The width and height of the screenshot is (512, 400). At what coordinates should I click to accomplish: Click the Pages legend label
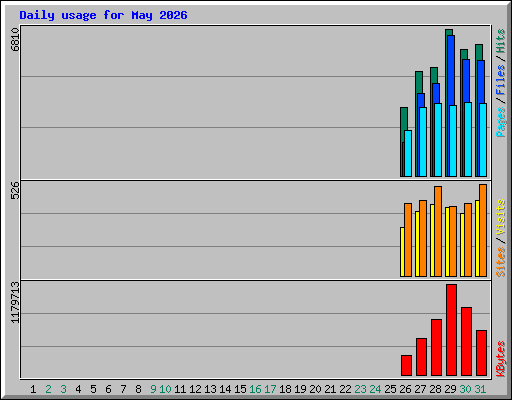tap(501, 122)
